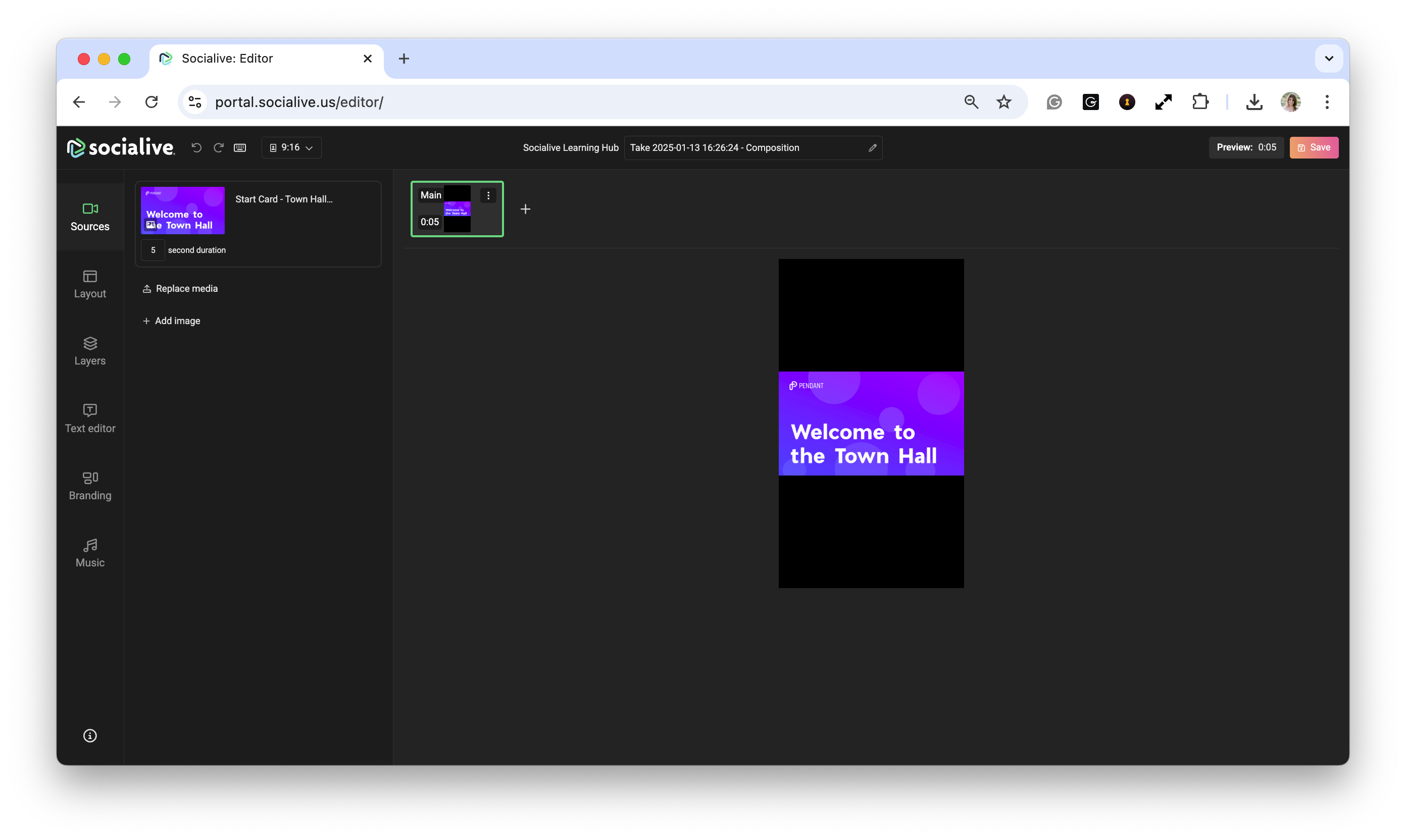Add a new scene with plus icon

tap(525, 209)
